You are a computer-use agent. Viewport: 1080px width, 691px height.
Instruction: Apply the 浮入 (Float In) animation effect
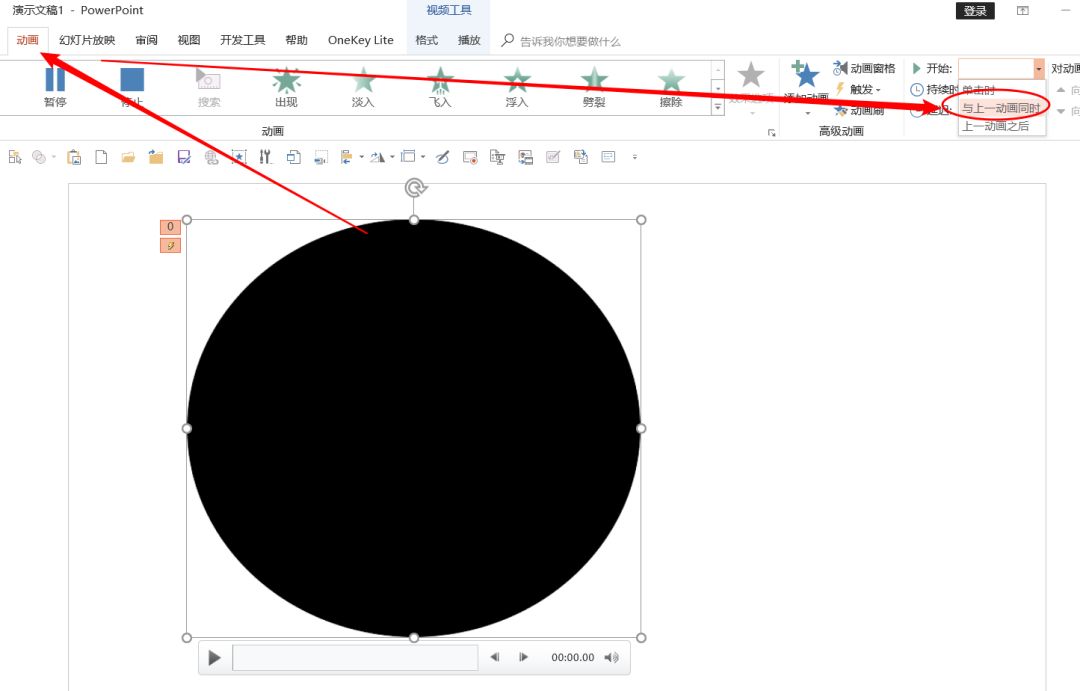[x=517, y=87]
